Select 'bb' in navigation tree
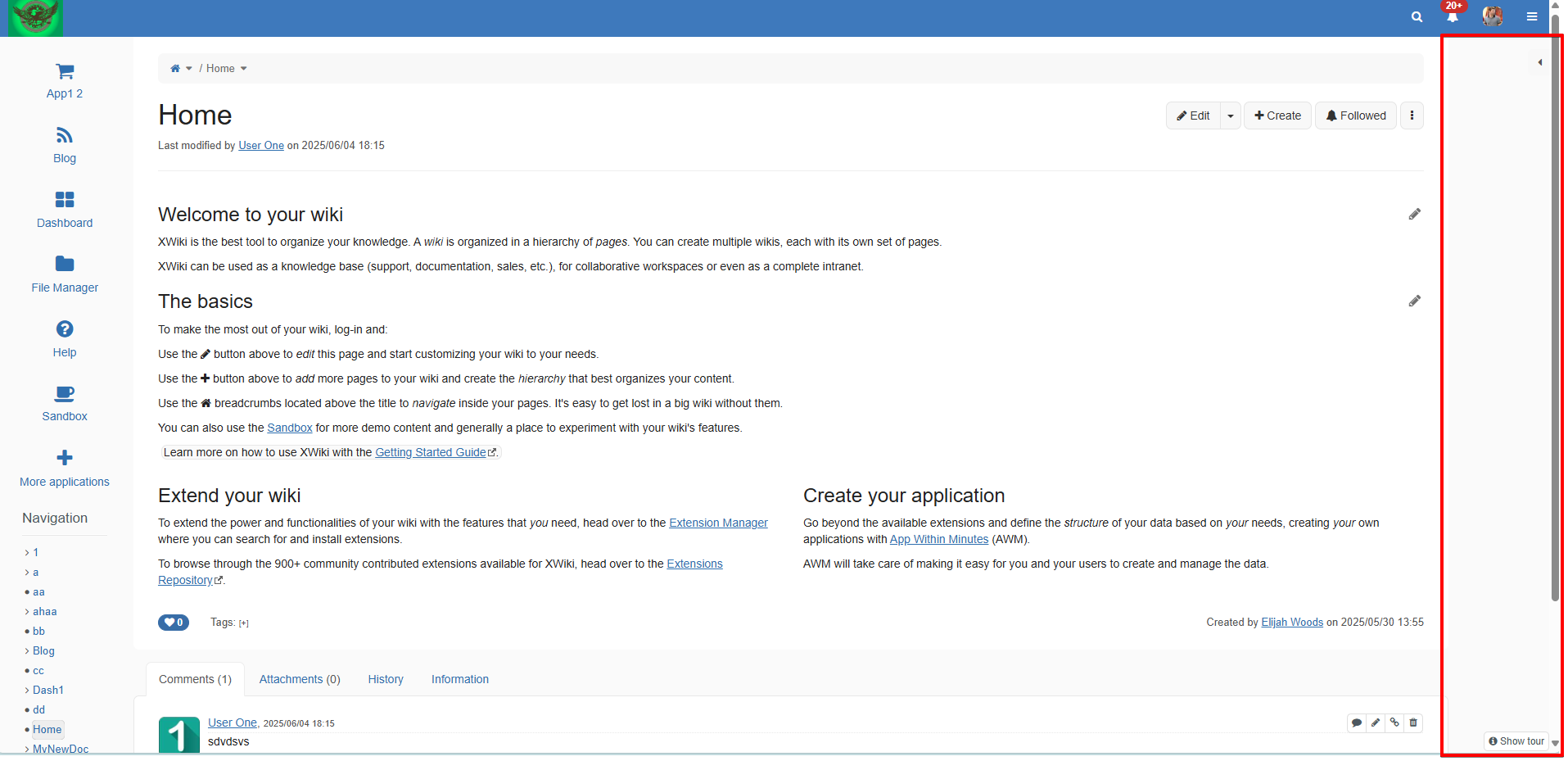Screen dimensions: 1568x761 point(38,632)
